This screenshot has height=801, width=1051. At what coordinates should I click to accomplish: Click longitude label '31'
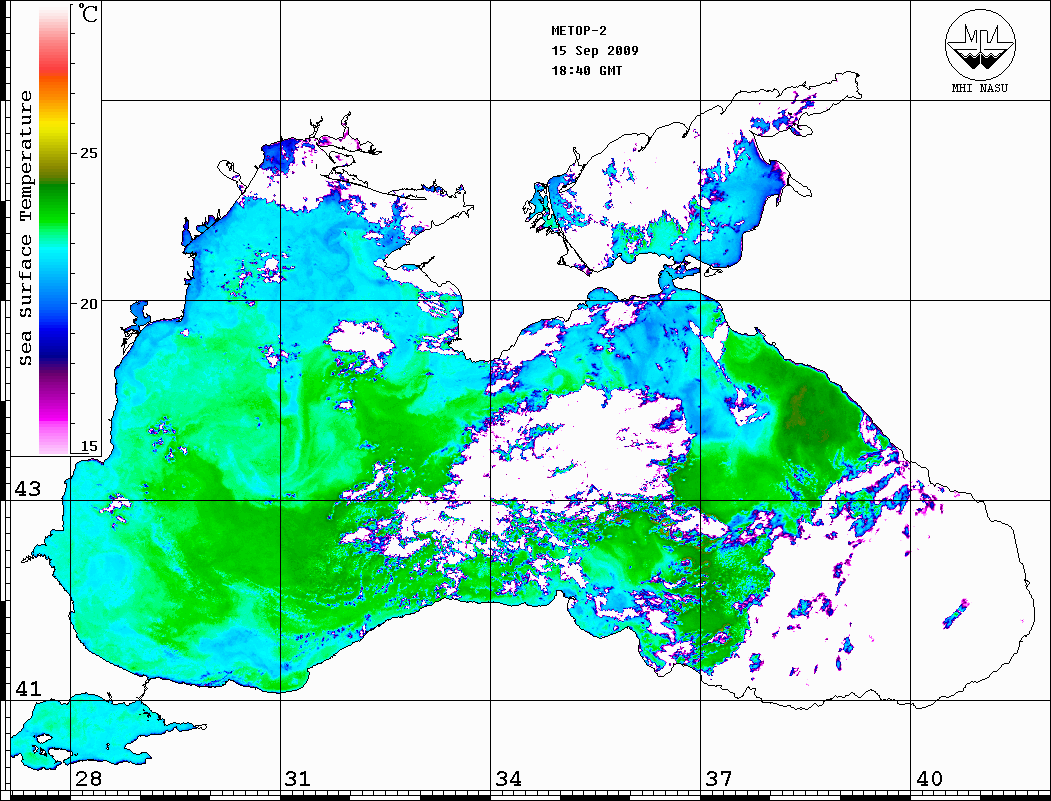[x=298, y=778]
